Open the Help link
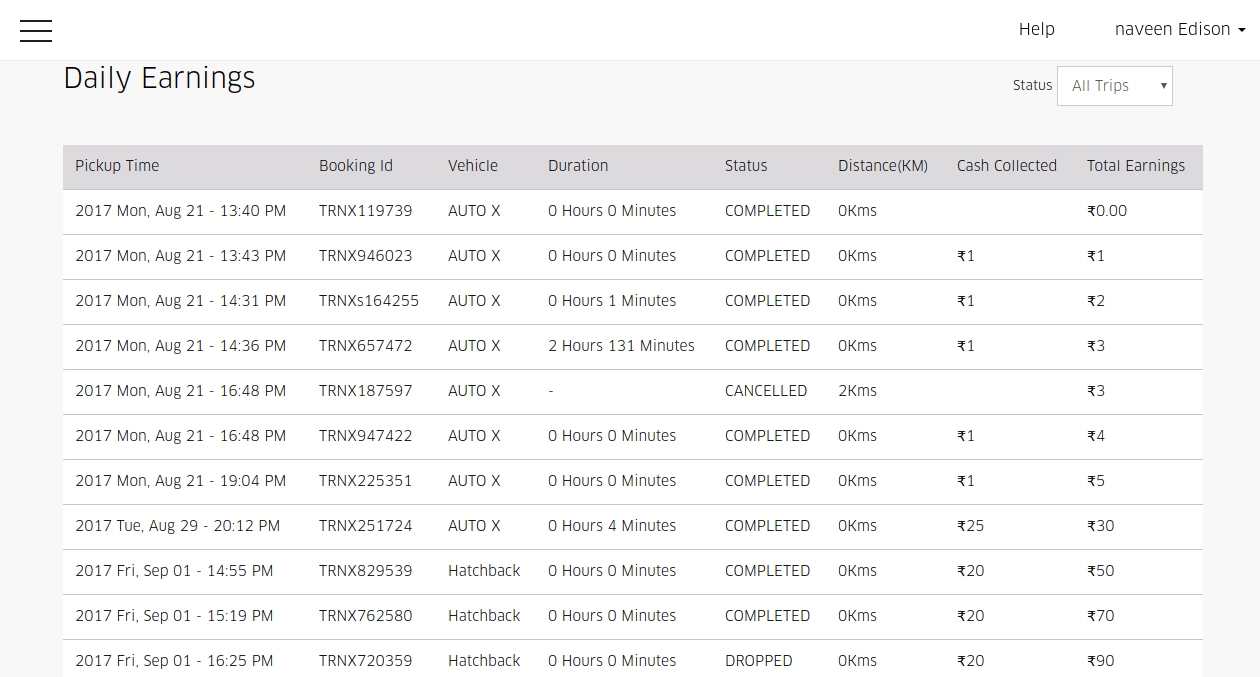1260x677 pixels. 1036,30
